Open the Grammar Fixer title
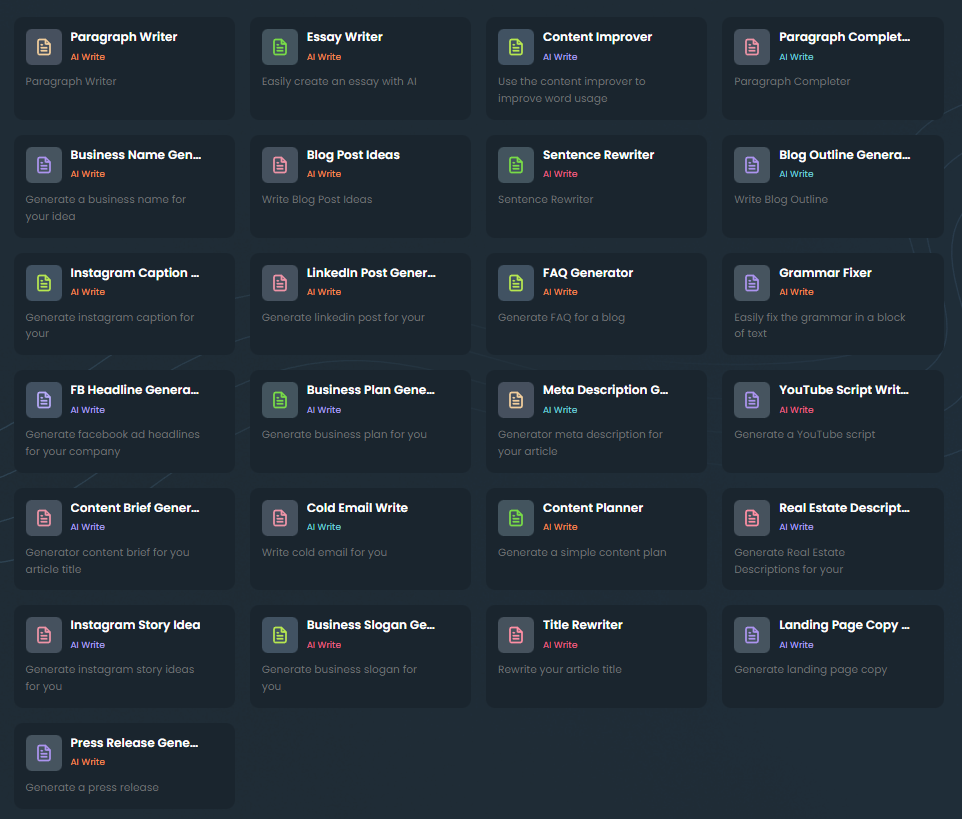The image size is (962, 819). [x=825, y=272]
